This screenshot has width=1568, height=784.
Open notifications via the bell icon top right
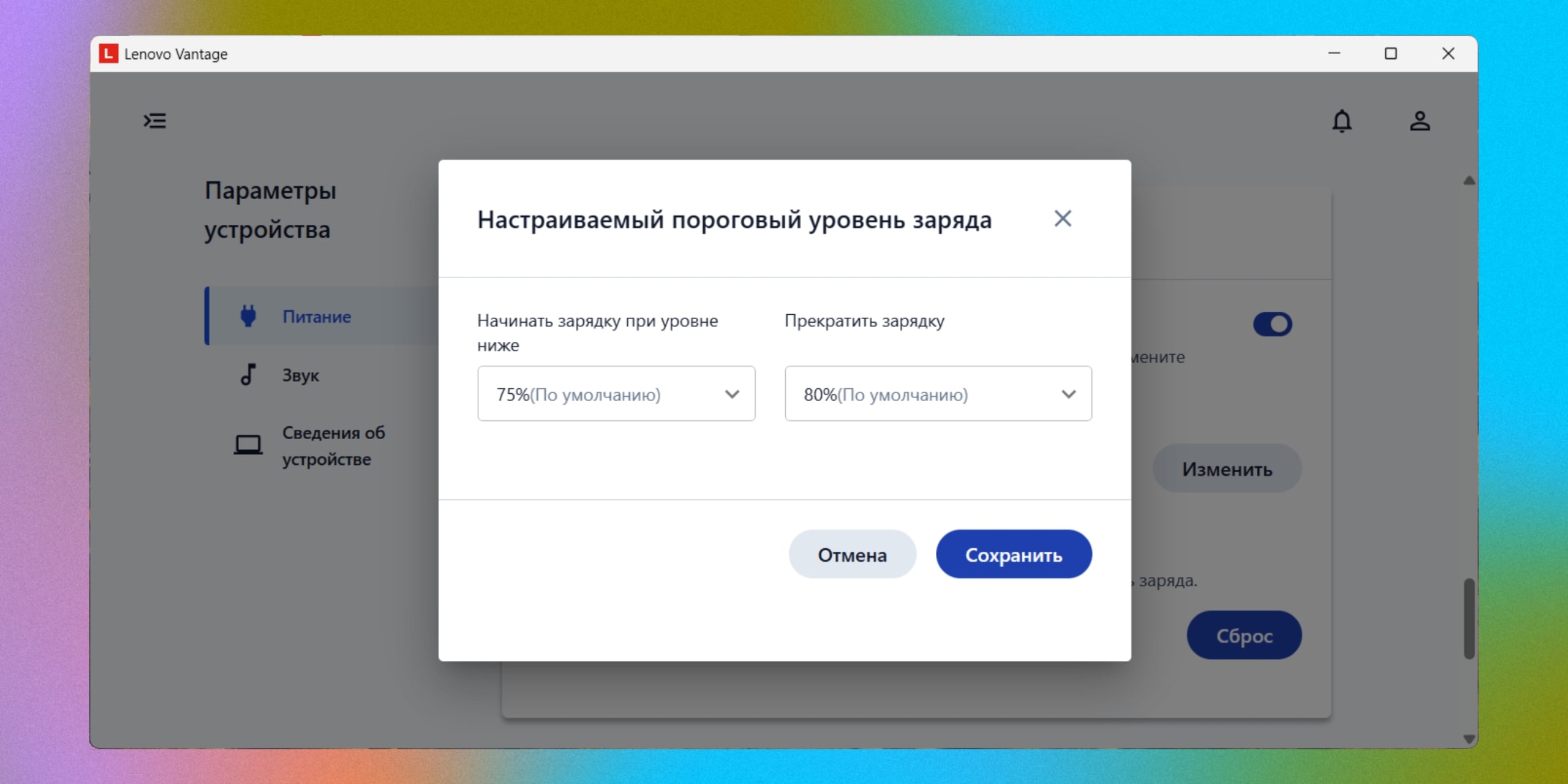(x=1342, y=121)
